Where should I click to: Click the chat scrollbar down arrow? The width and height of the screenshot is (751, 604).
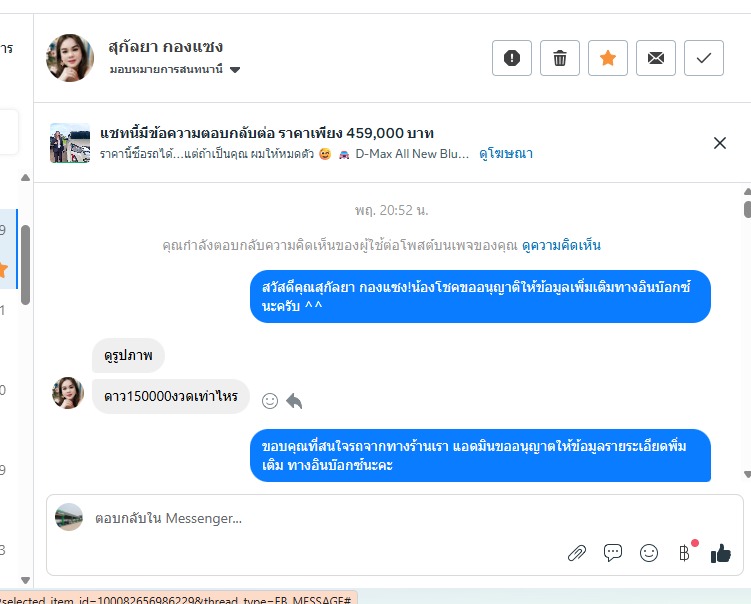coord(747,475)
